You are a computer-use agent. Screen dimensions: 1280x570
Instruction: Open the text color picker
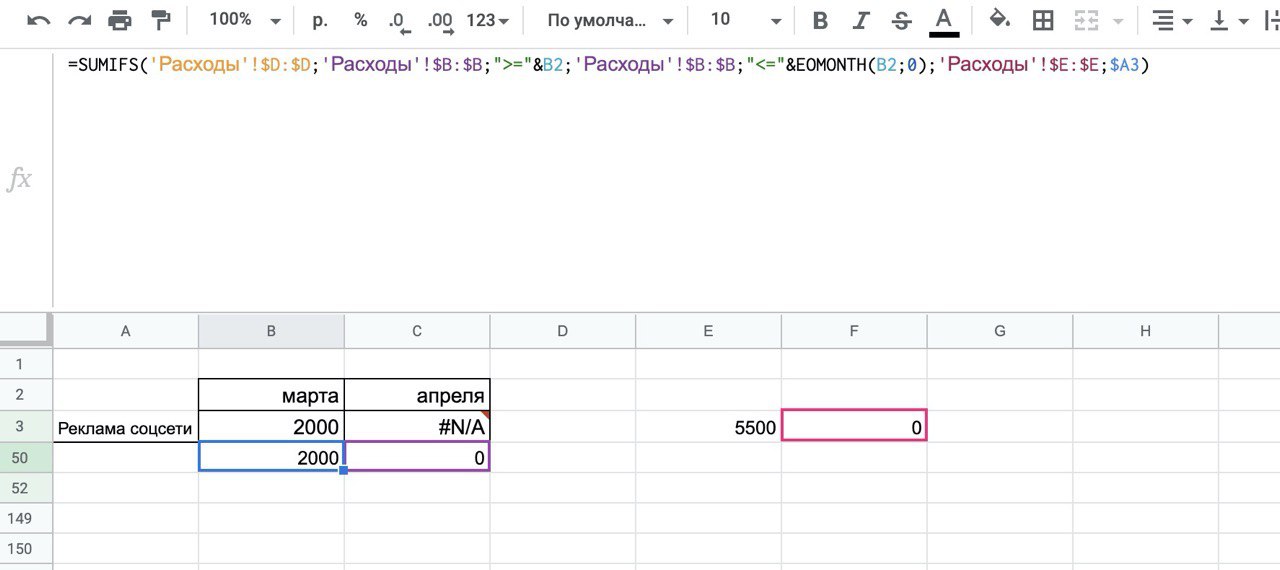[x=943, y=21]
